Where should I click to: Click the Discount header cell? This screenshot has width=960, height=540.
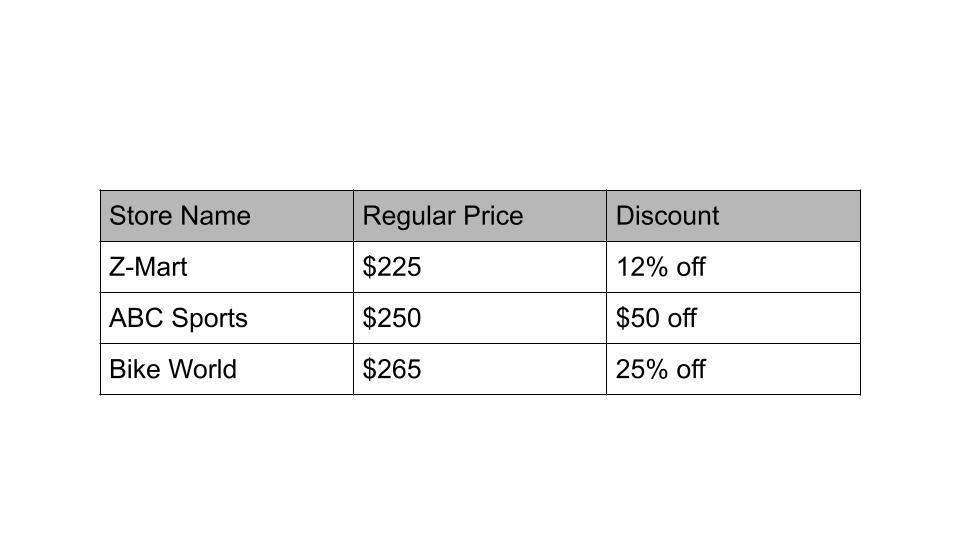click(x=733, y=216)
